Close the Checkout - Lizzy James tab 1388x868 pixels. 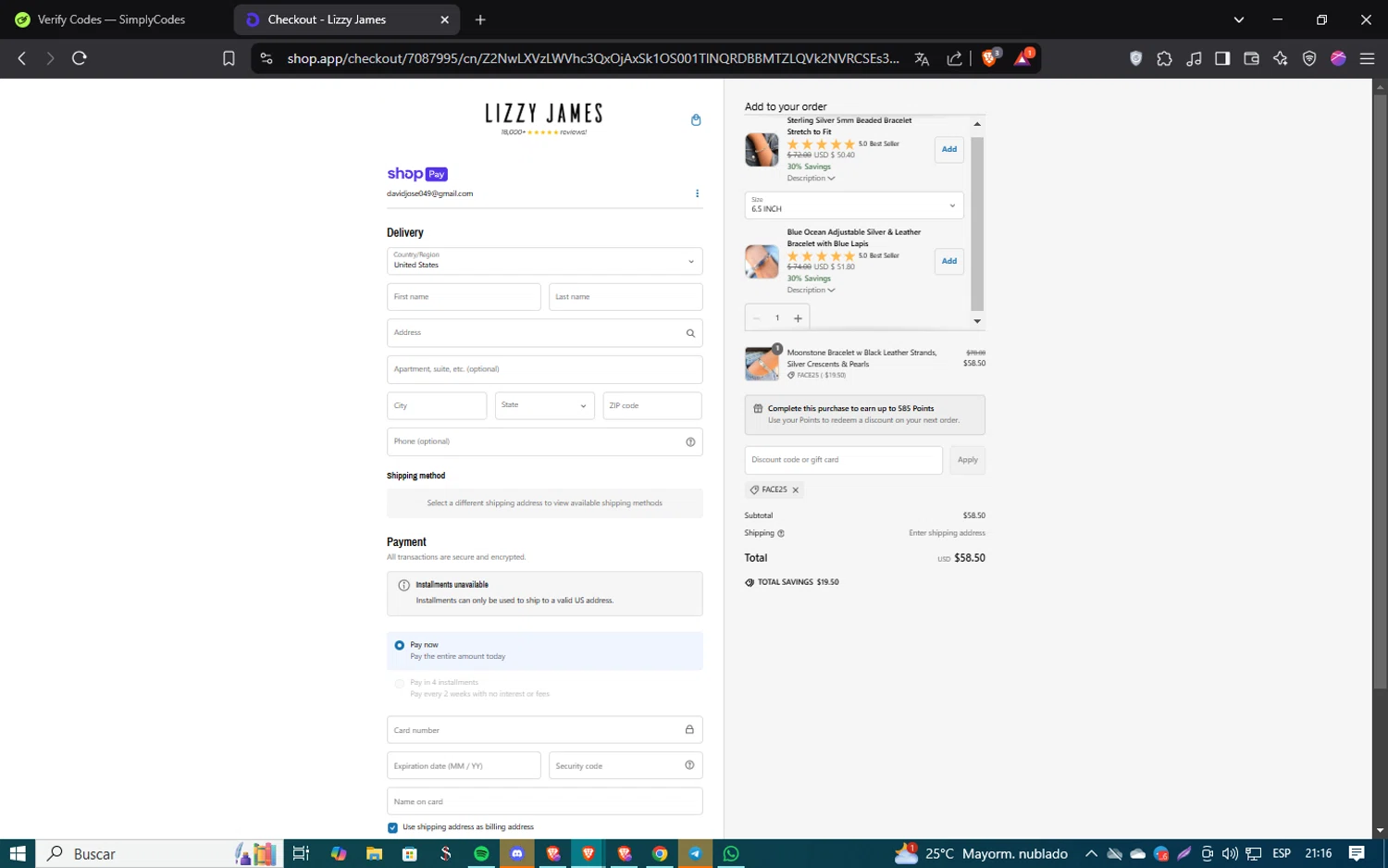pos(444,19)
